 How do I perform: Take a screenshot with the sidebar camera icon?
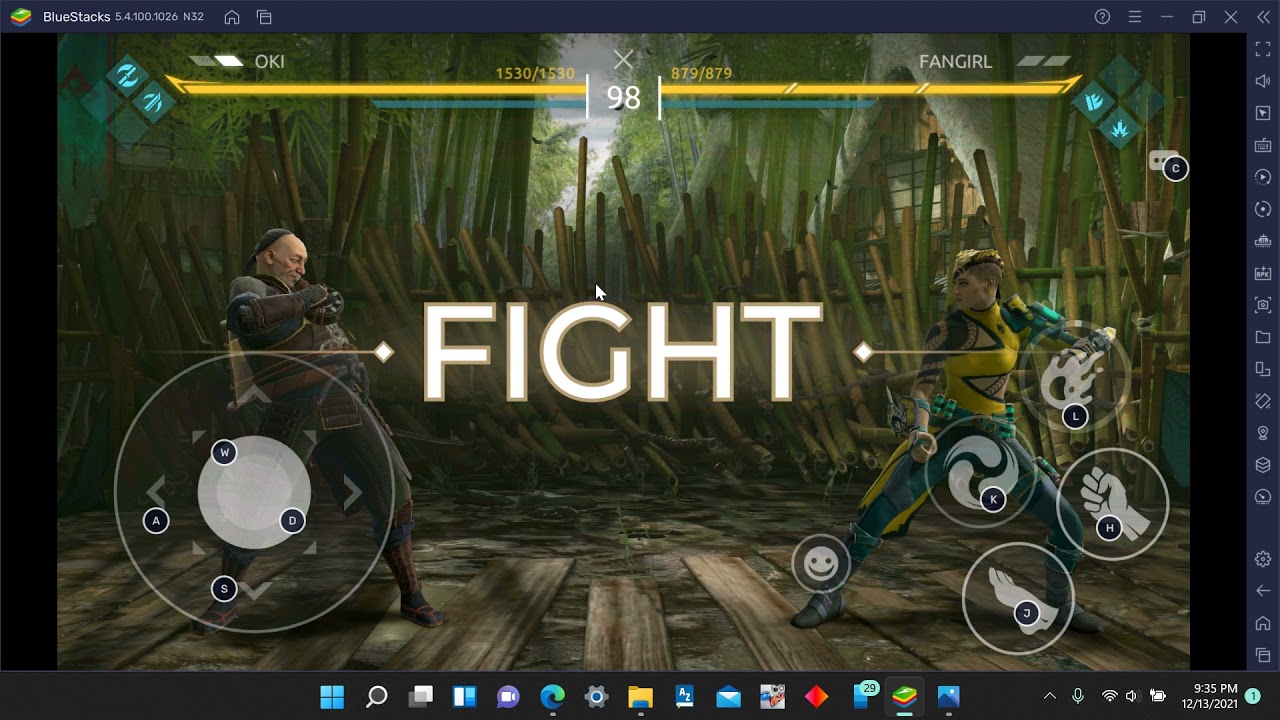click(1263, 305)
